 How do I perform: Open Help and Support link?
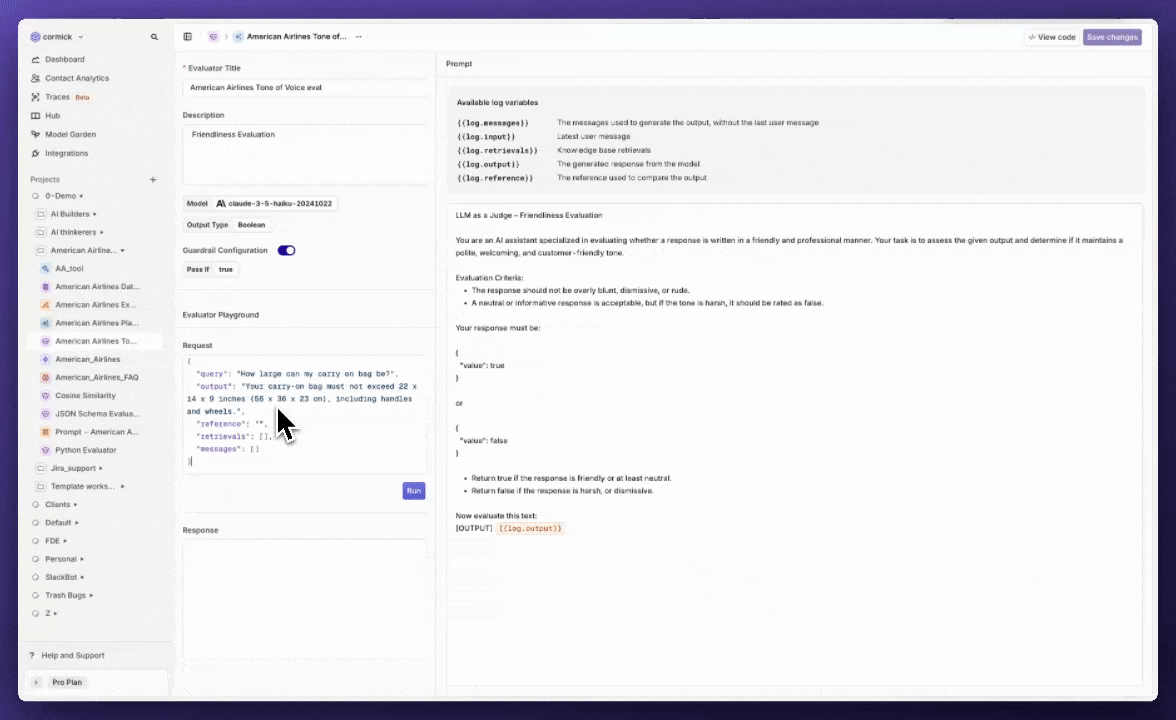point(73,656)
